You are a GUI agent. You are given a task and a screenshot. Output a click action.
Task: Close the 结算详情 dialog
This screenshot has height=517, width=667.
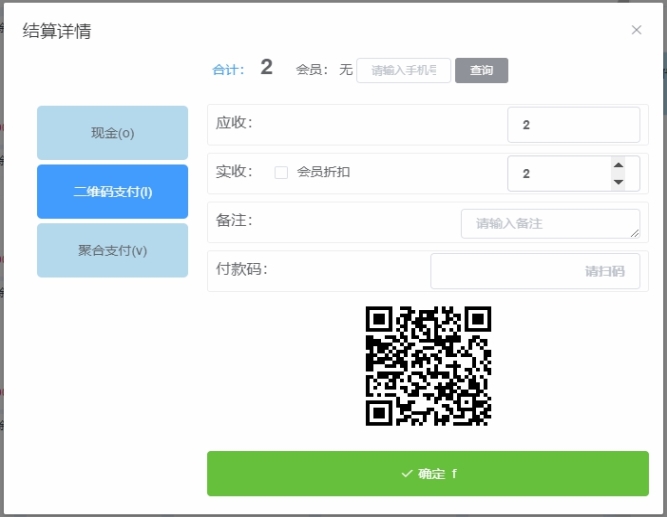click(x=636, y=30)
